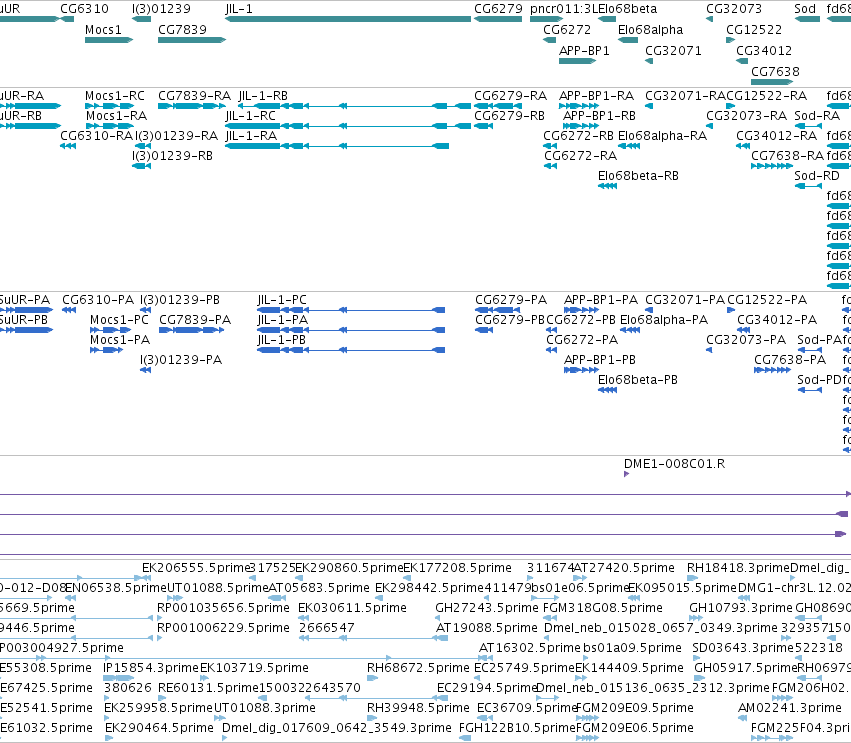Select the CG6310-PA protein feature

click(x=69, y=310)
